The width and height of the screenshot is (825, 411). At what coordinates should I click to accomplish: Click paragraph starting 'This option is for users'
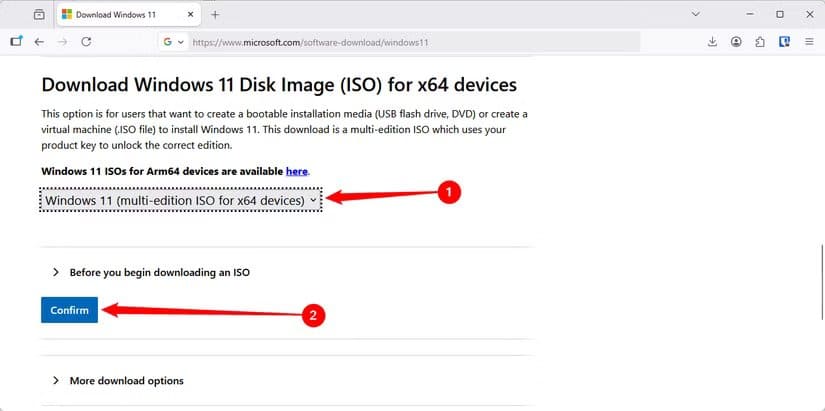coord(284,129)
